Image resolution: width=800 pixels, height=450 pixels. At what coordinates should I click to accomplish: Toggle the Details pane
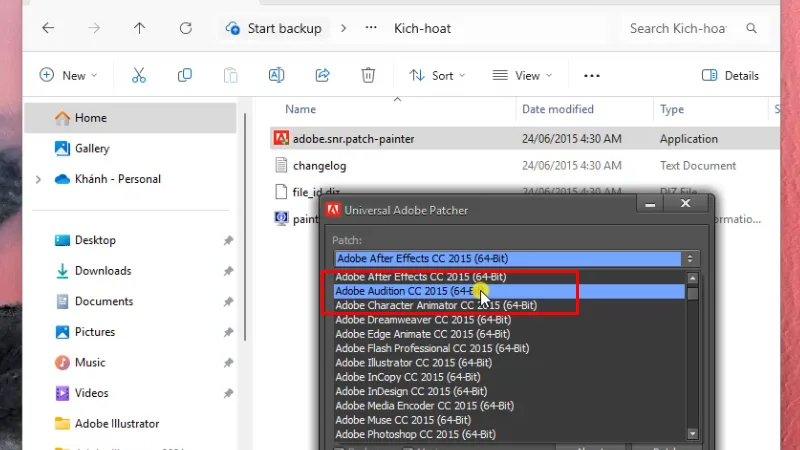click(x=730, y=76)
